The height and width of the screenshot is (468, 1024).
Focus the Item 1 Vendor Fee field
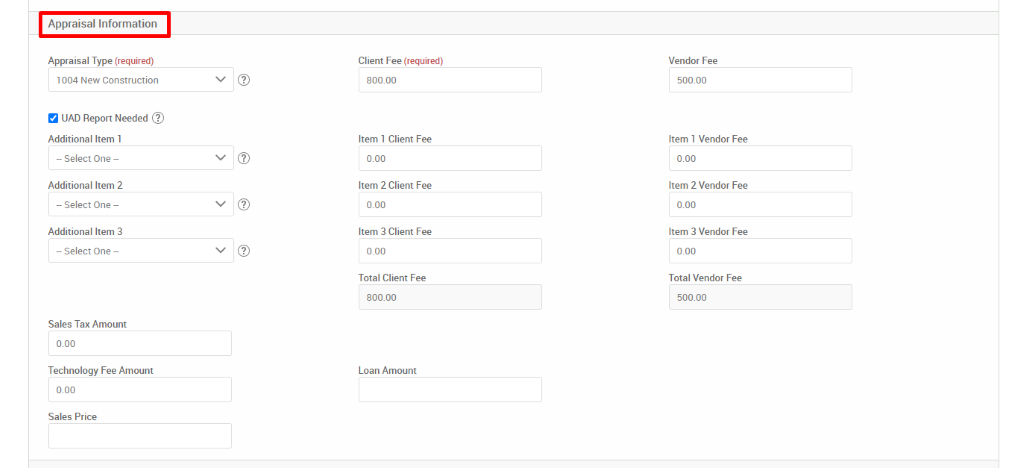point(760,158)
